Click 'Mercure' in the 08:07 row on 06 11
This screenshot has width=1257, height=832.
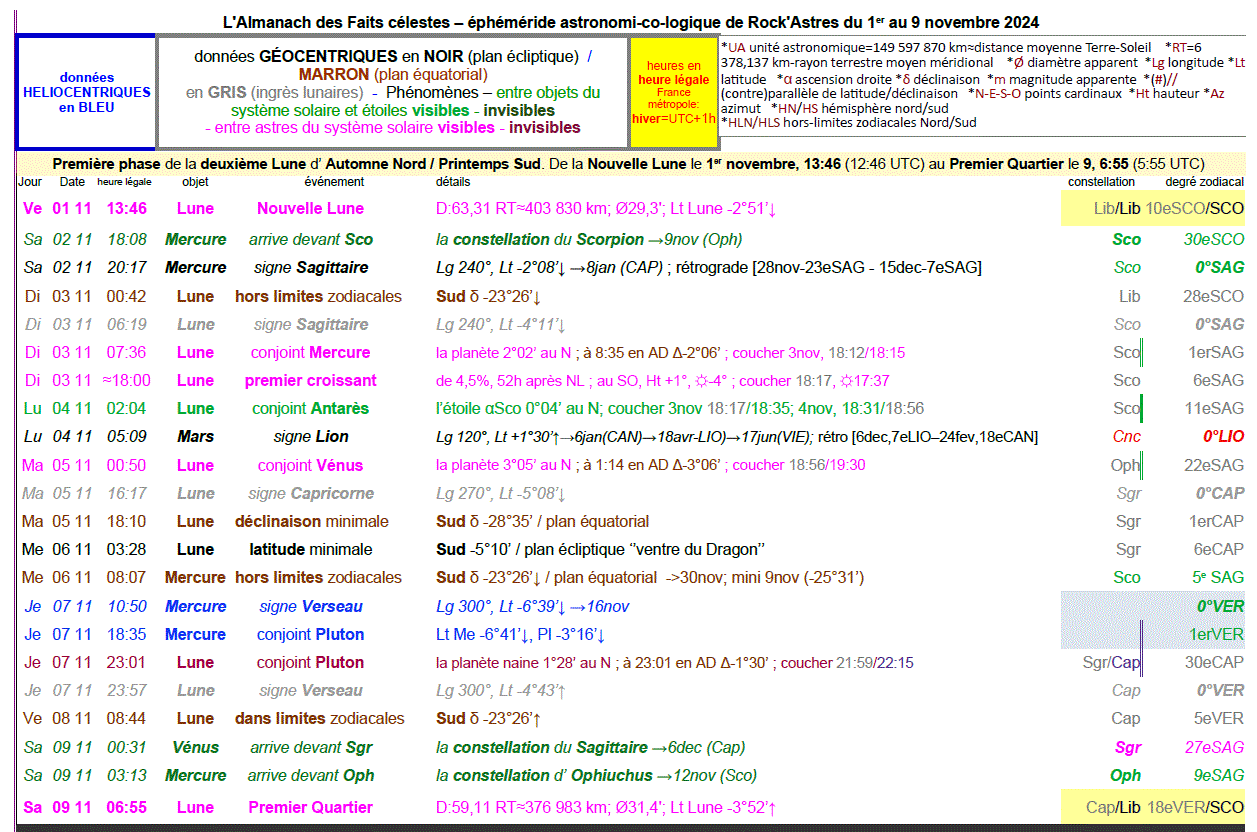tap(195, 578)
